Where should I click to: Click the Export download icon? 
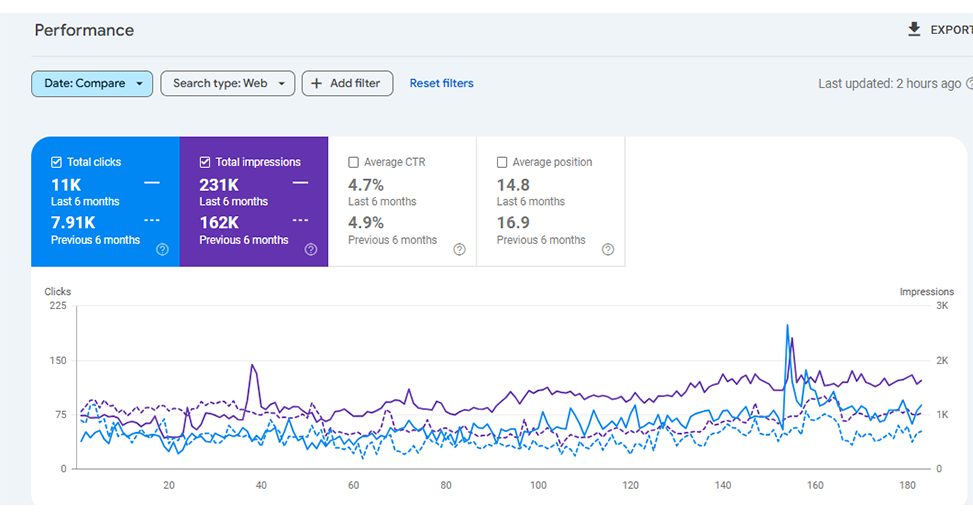pyautogui.click(x=914, y=30)
